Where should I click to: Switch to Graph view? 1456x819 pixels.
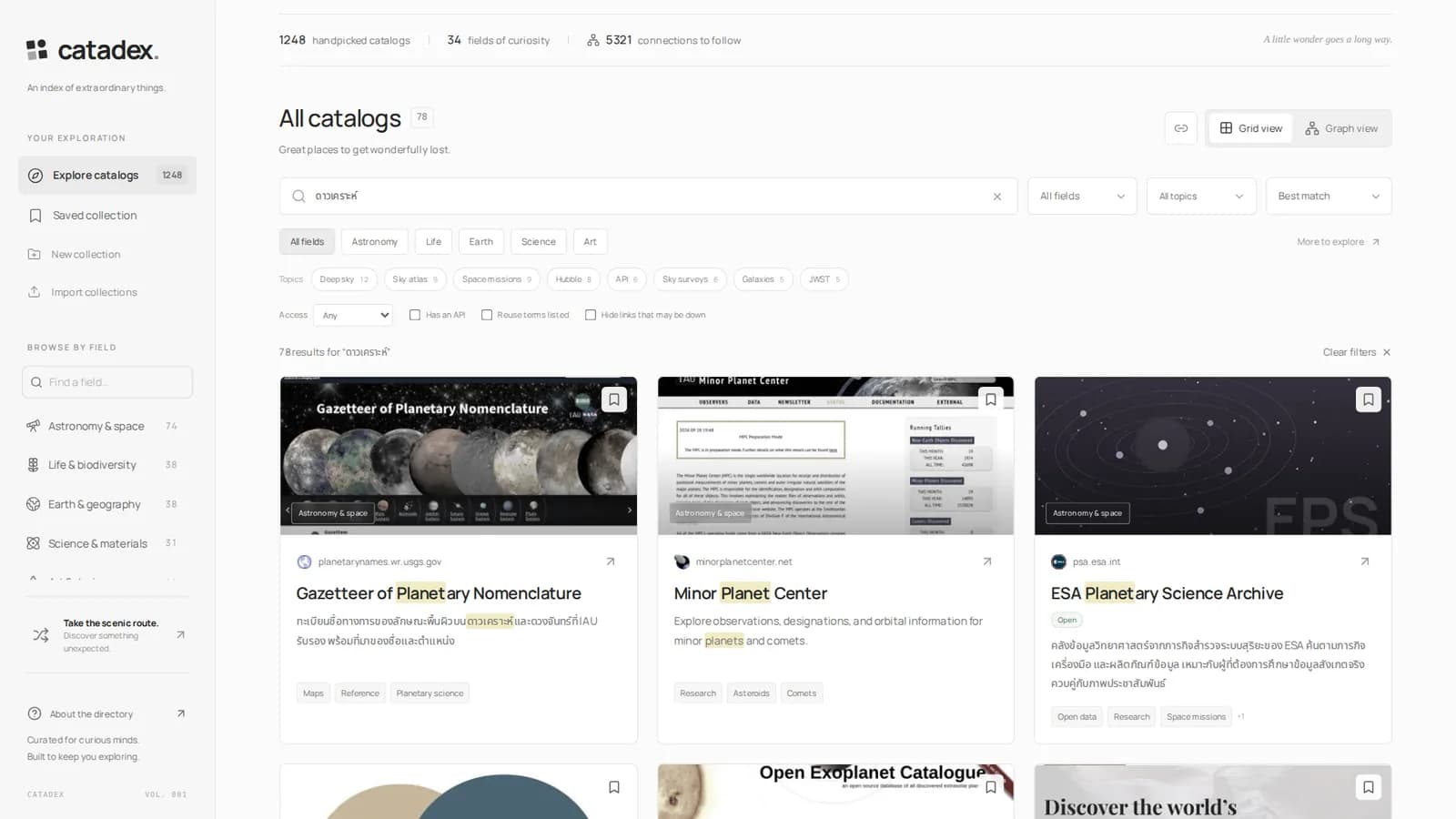coord(1342,128)
